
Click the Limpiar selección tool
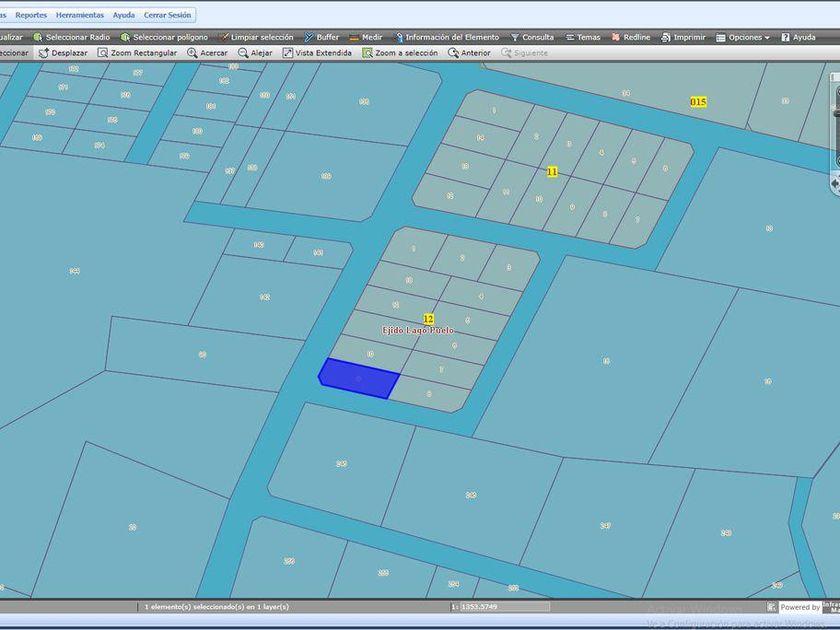pos(256,37)
